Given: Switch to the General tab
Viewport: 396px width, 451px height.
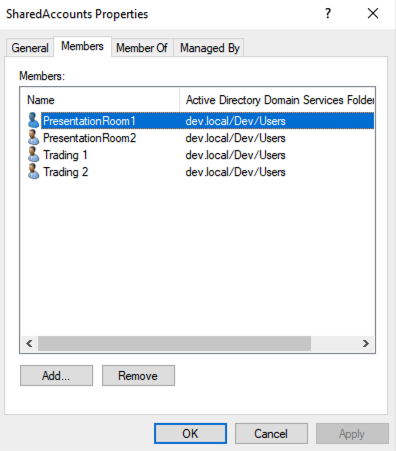Looking at the screenshot, I should point(30,48).
